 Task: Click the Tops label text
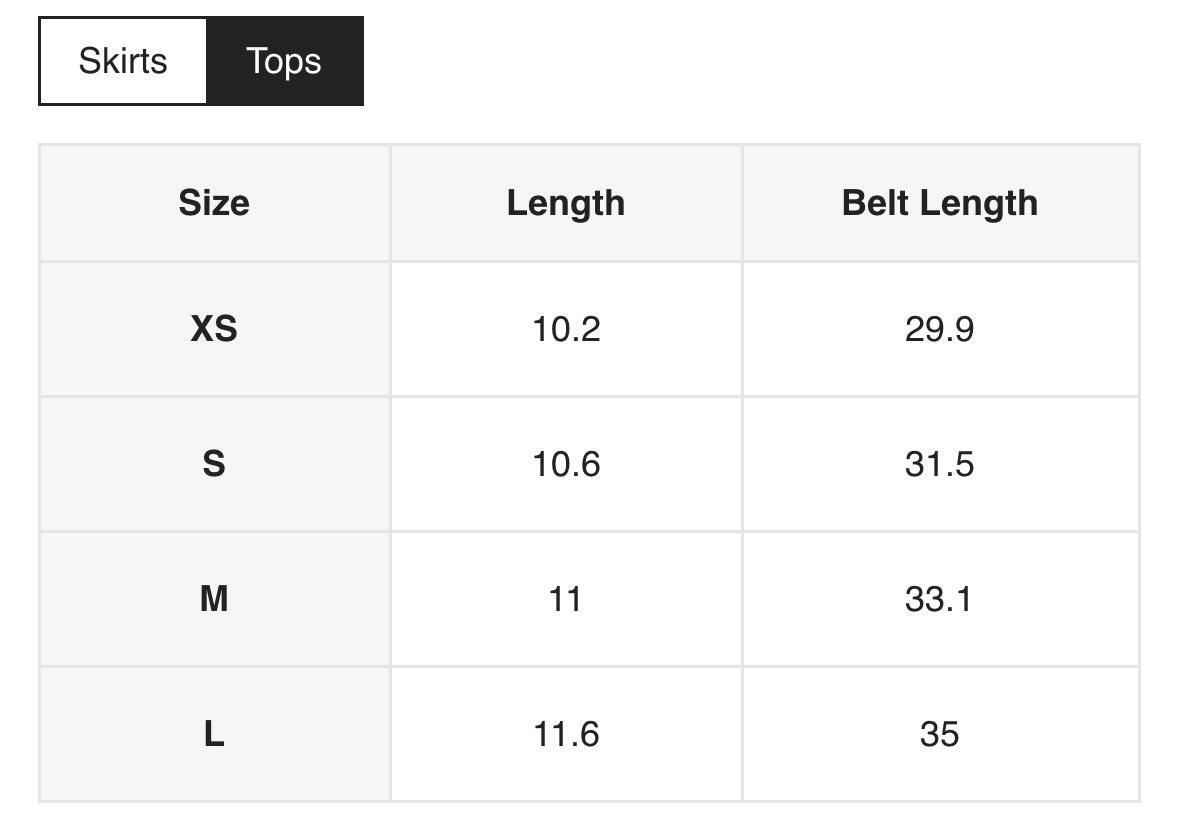tap(284, 62)
